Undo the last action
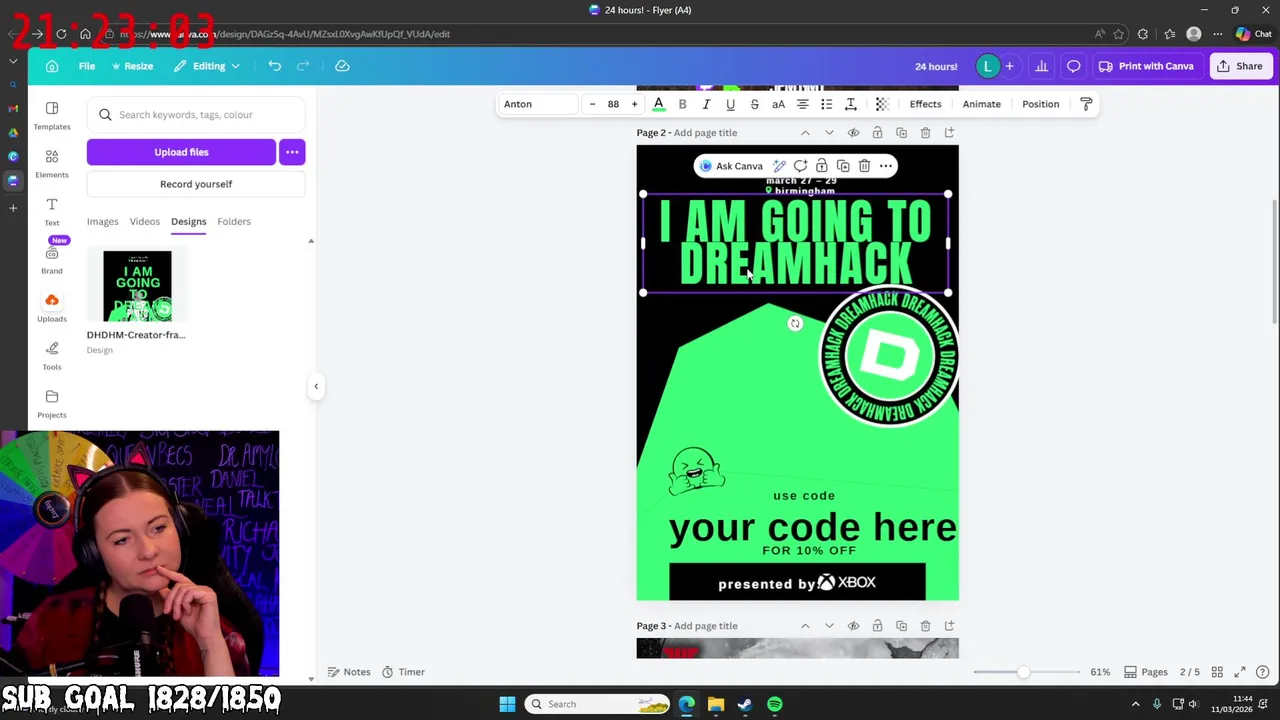The image size is (1280, 720). tap(274, 66)
